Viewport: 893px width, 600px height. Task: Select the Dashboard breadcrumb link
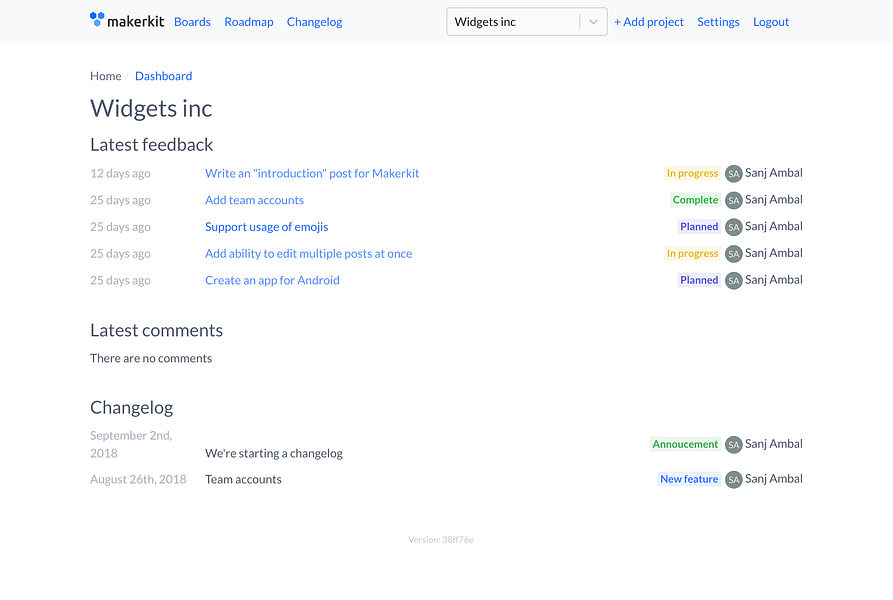pos(163,76)
